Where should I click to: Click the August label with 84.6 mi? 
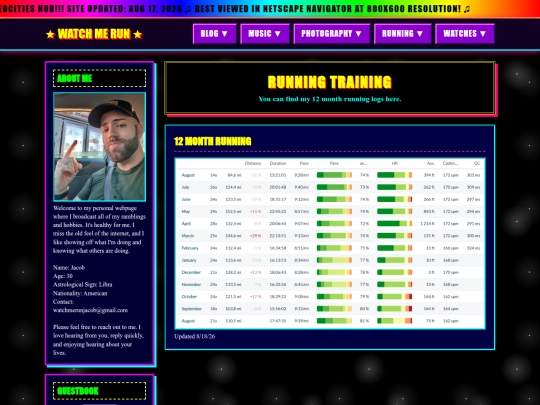point(188,175)
